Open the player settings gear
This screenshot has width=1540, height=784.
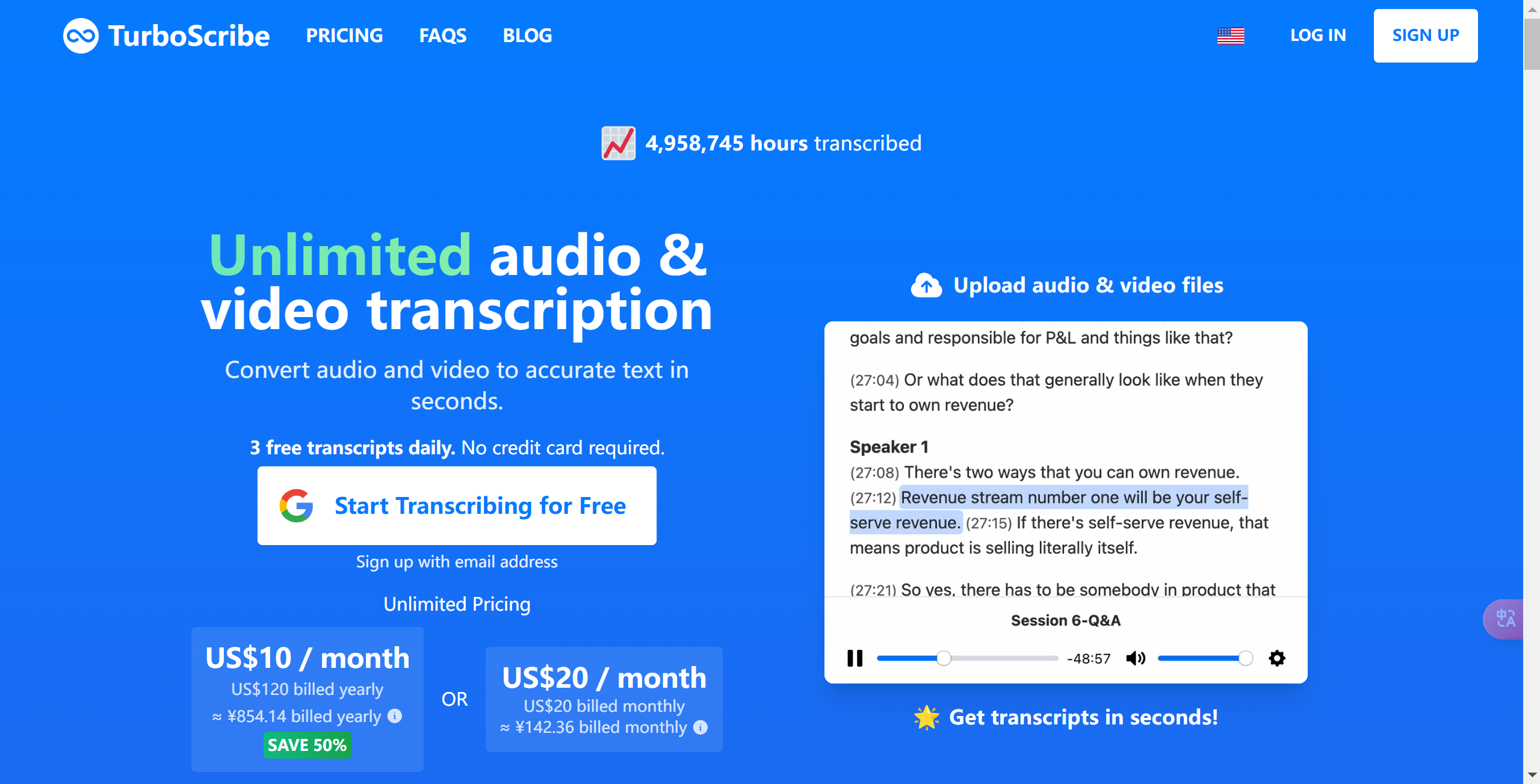coord(1277,658)
